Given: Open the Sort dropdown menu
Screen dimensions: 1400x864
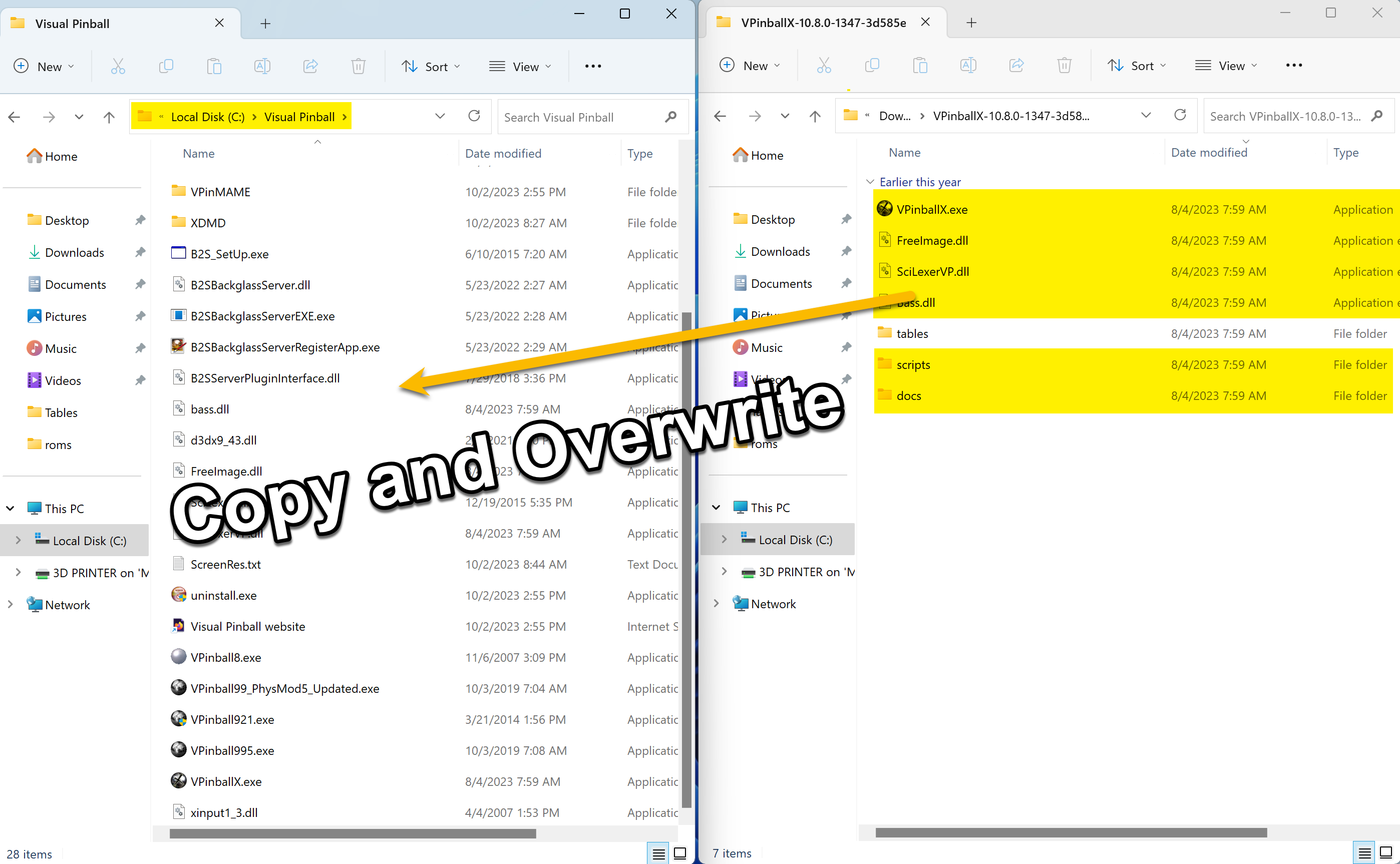Looking at the screenshot, I should pyautogui.click(x=431, y=66).
